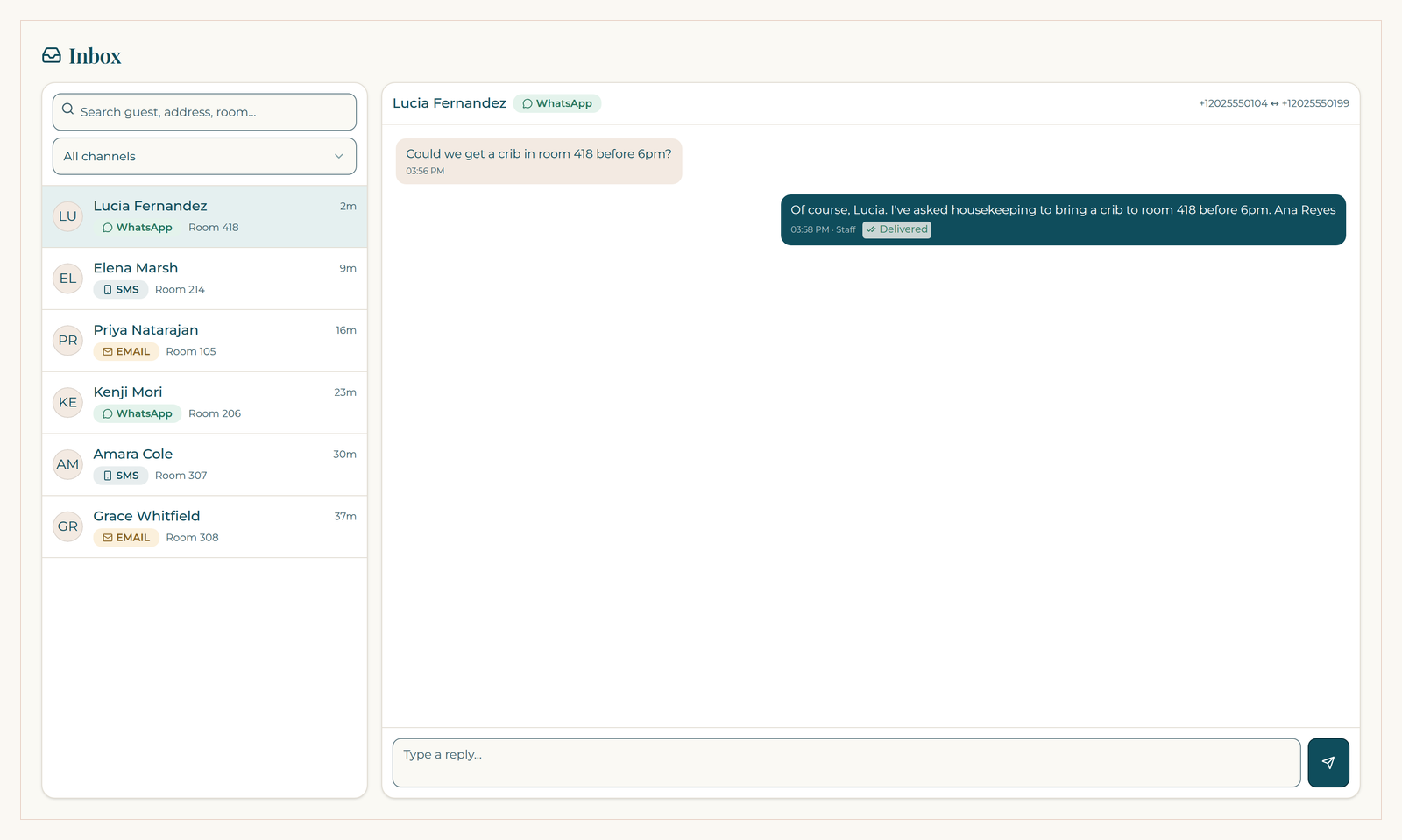Click Lucia Fernandez name in conversation header
The width and height of the screenshot is (1402, 840).
450,103
